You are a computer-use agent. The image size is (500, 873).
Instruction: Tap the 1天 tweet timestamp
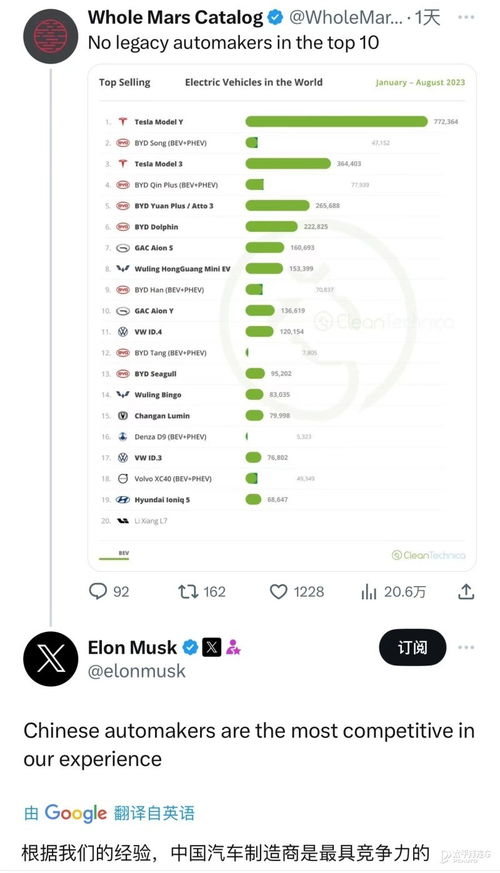pyautogui.click(x=428, y=18)
